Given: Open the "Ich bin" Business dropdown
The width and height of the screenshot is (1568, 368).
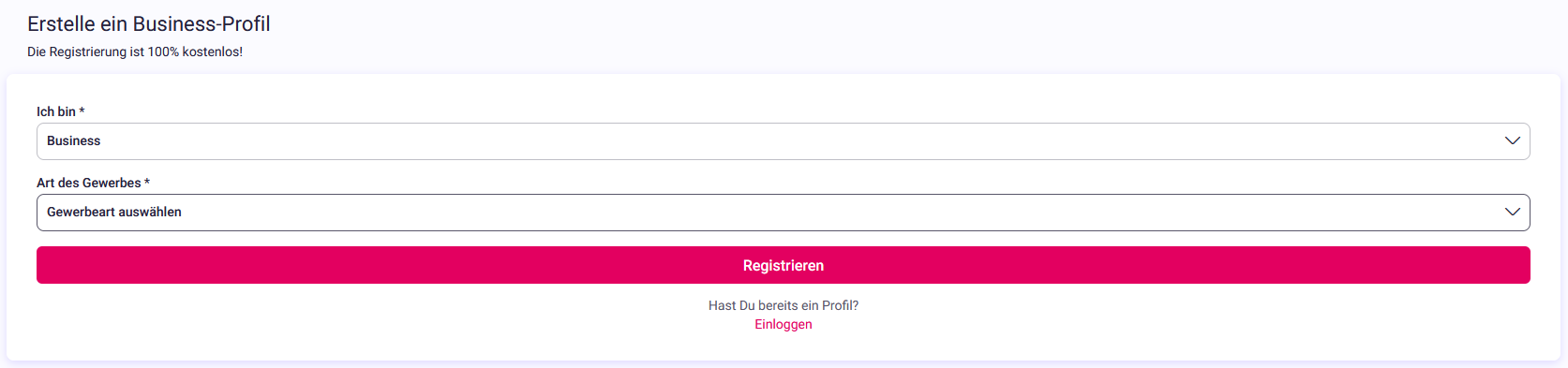Looking at the screenshot, I should coord(784,141).
